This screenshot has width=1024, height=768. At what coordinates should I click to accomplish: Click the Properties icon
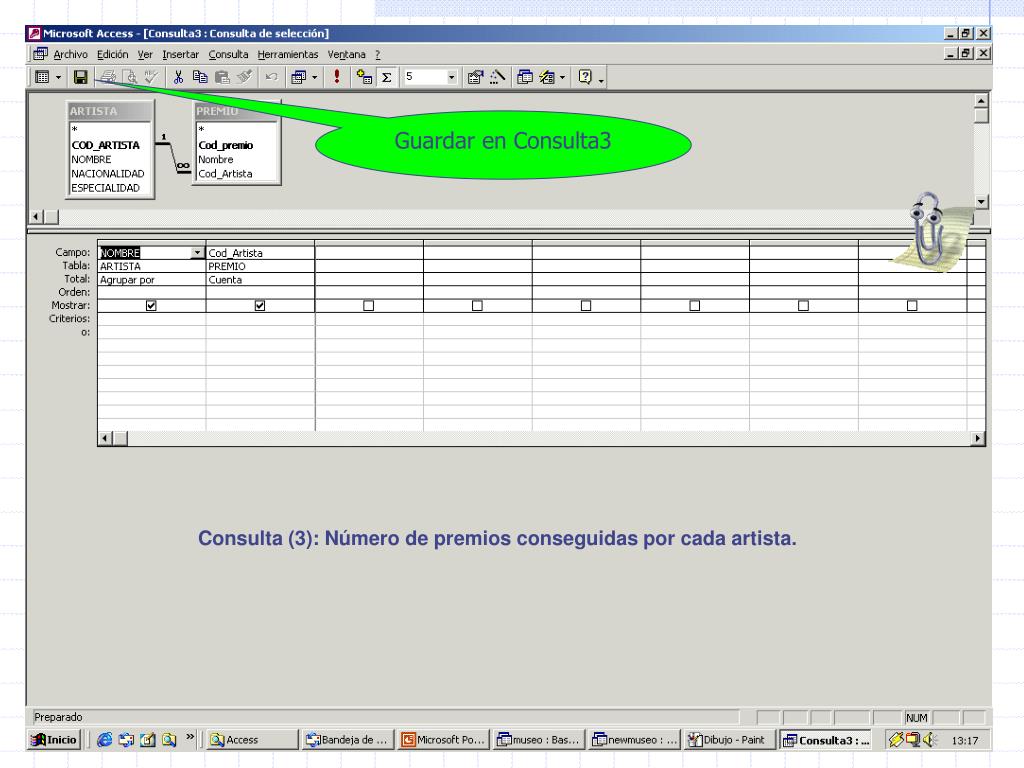[x=475, y=77]
